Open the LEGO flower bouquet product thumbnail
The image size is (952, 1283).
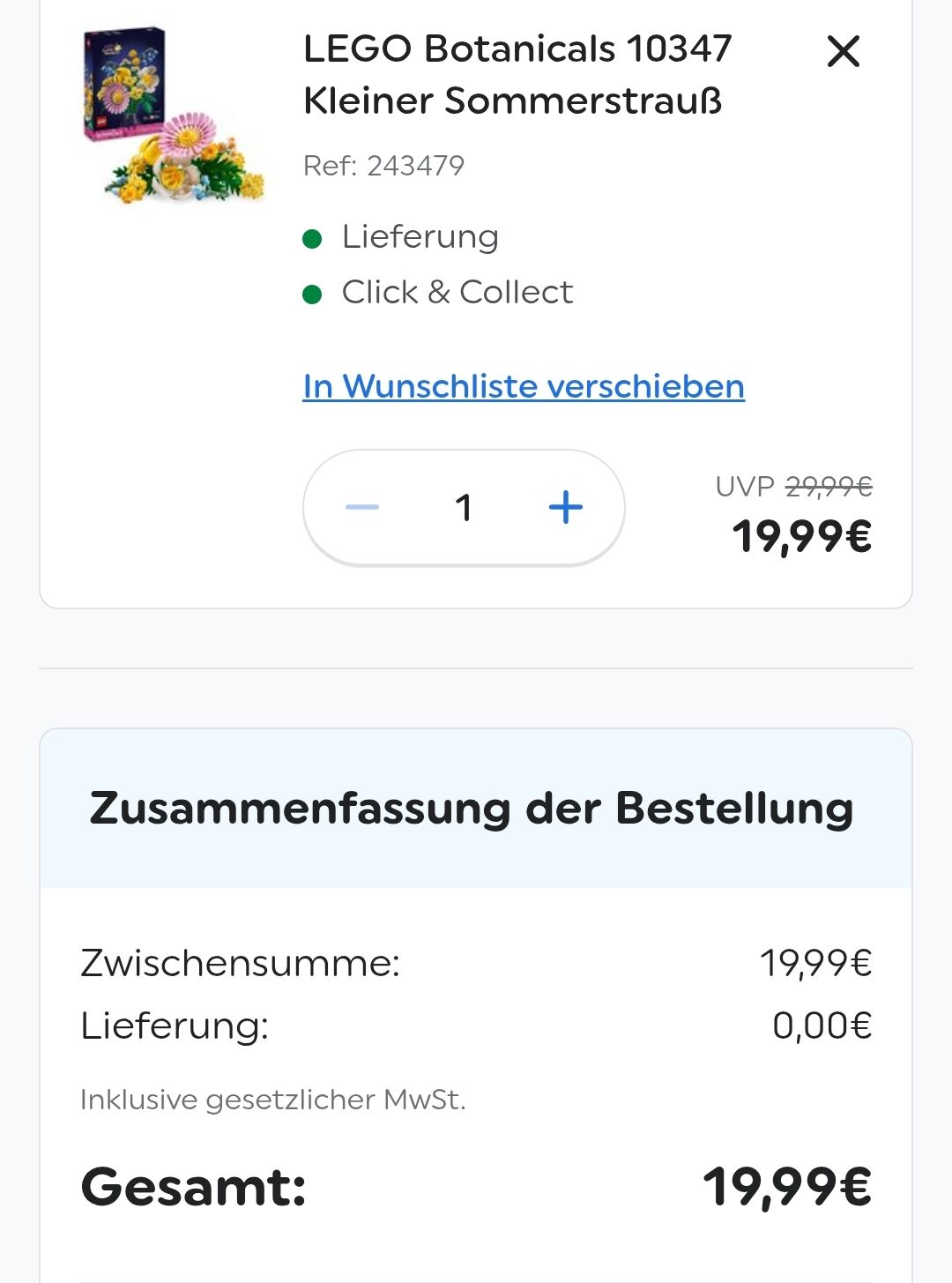pos(173,116)
